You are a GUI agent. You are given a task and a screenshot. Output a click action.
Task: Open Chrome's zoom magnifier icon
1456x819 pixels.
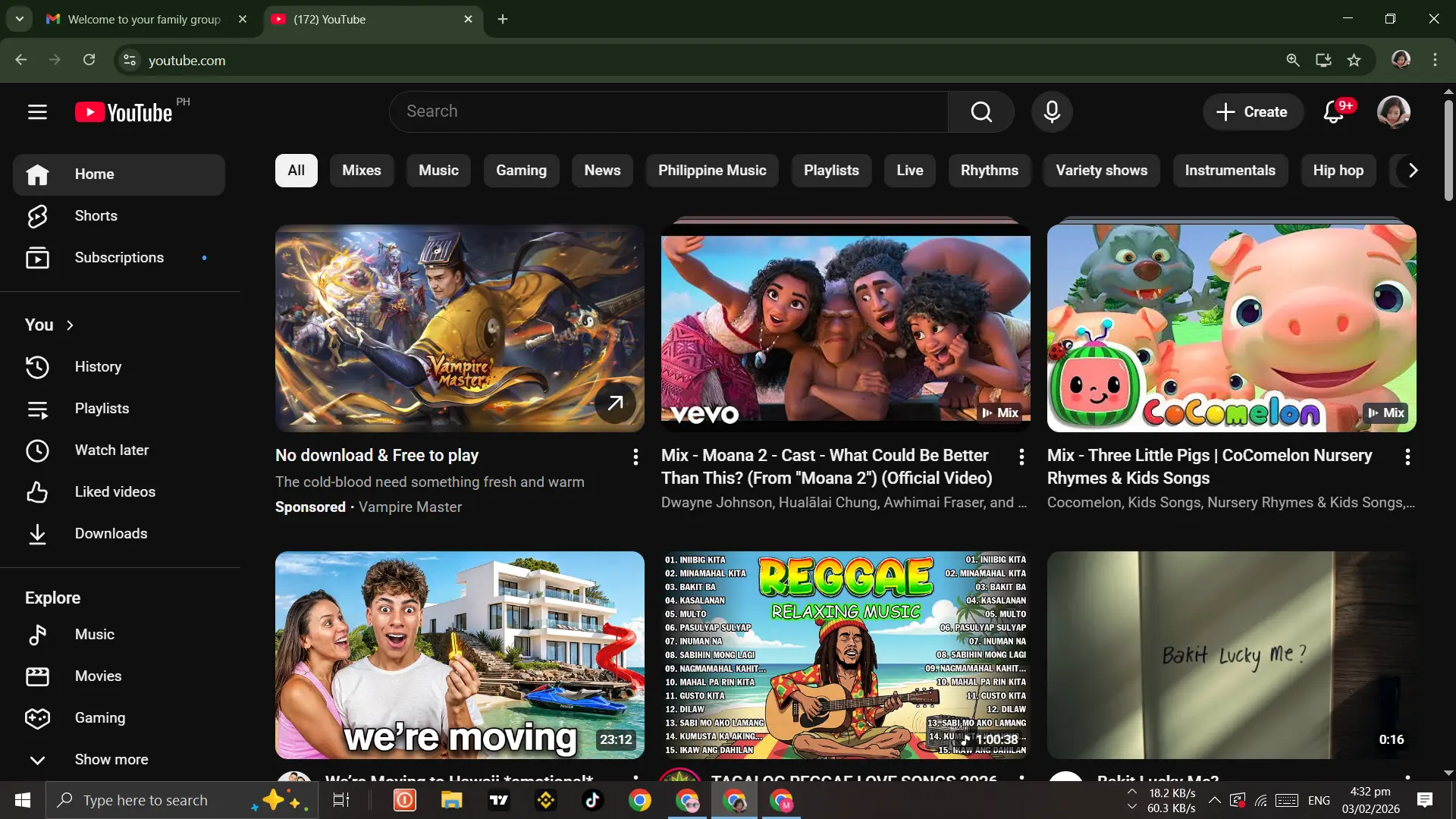pos(1293,60)
